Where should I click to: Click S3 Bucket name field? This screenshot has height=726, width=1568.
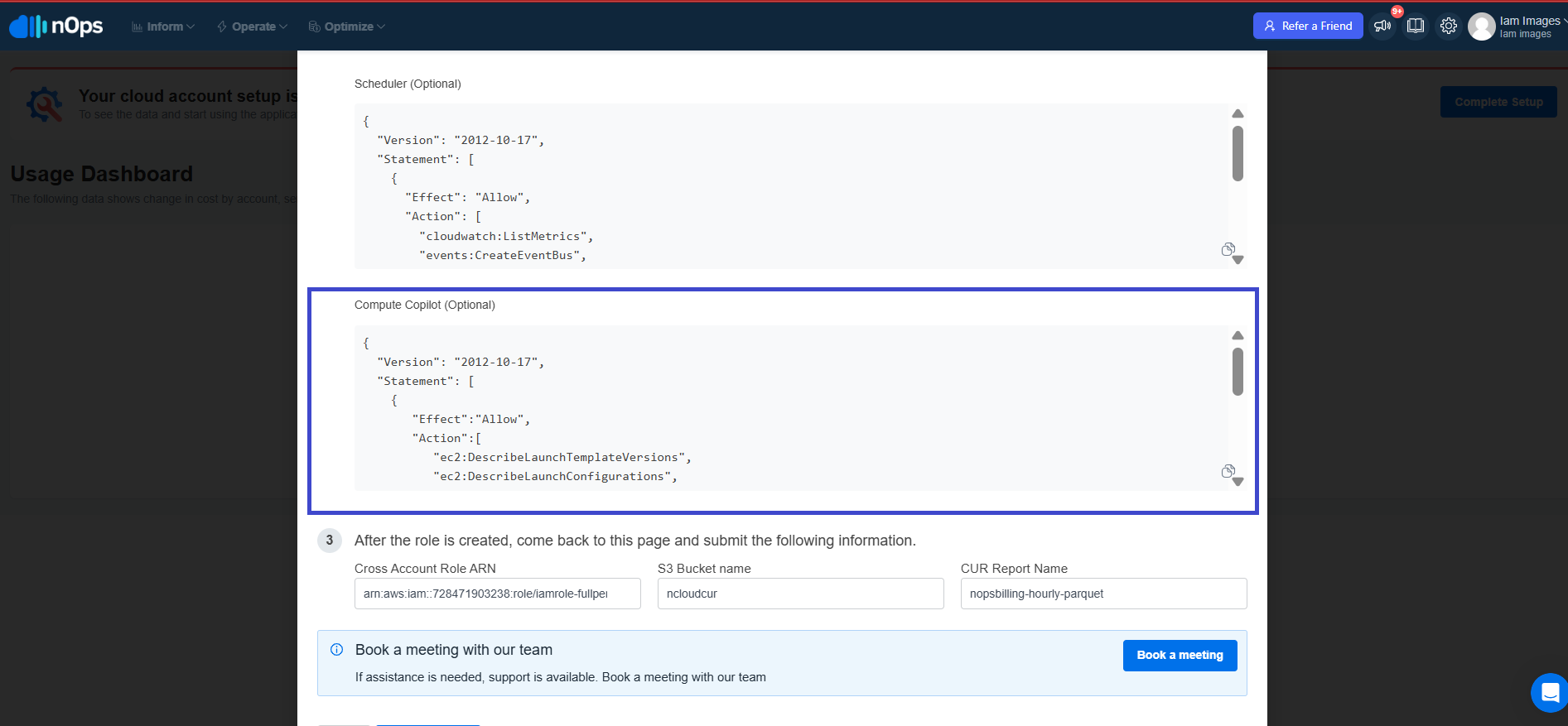pyautogui.click(x=801, y=594)
